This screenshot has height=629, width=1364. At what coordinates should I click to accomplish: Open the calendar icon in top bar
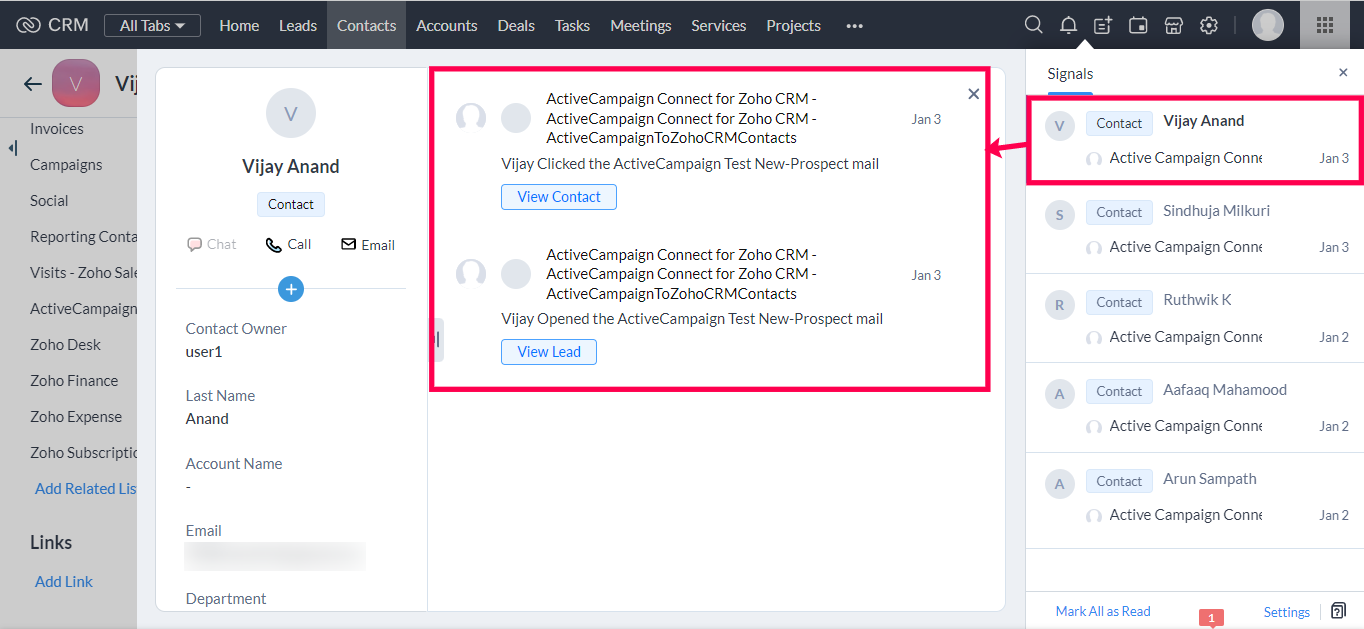[1138, 25]
